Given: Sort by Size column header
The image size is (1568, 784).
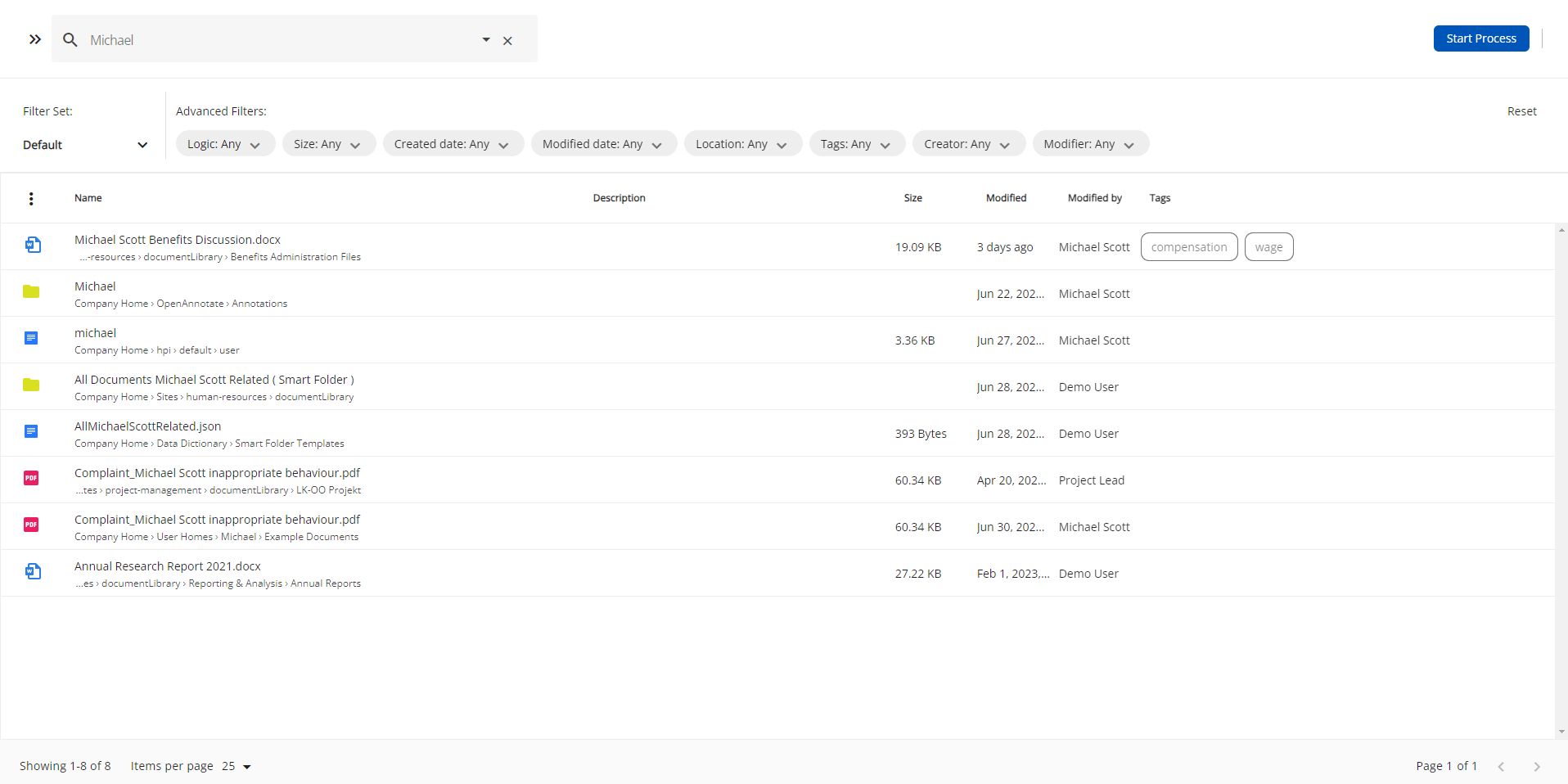Looking at the screenshot, I should click(913, 198).
